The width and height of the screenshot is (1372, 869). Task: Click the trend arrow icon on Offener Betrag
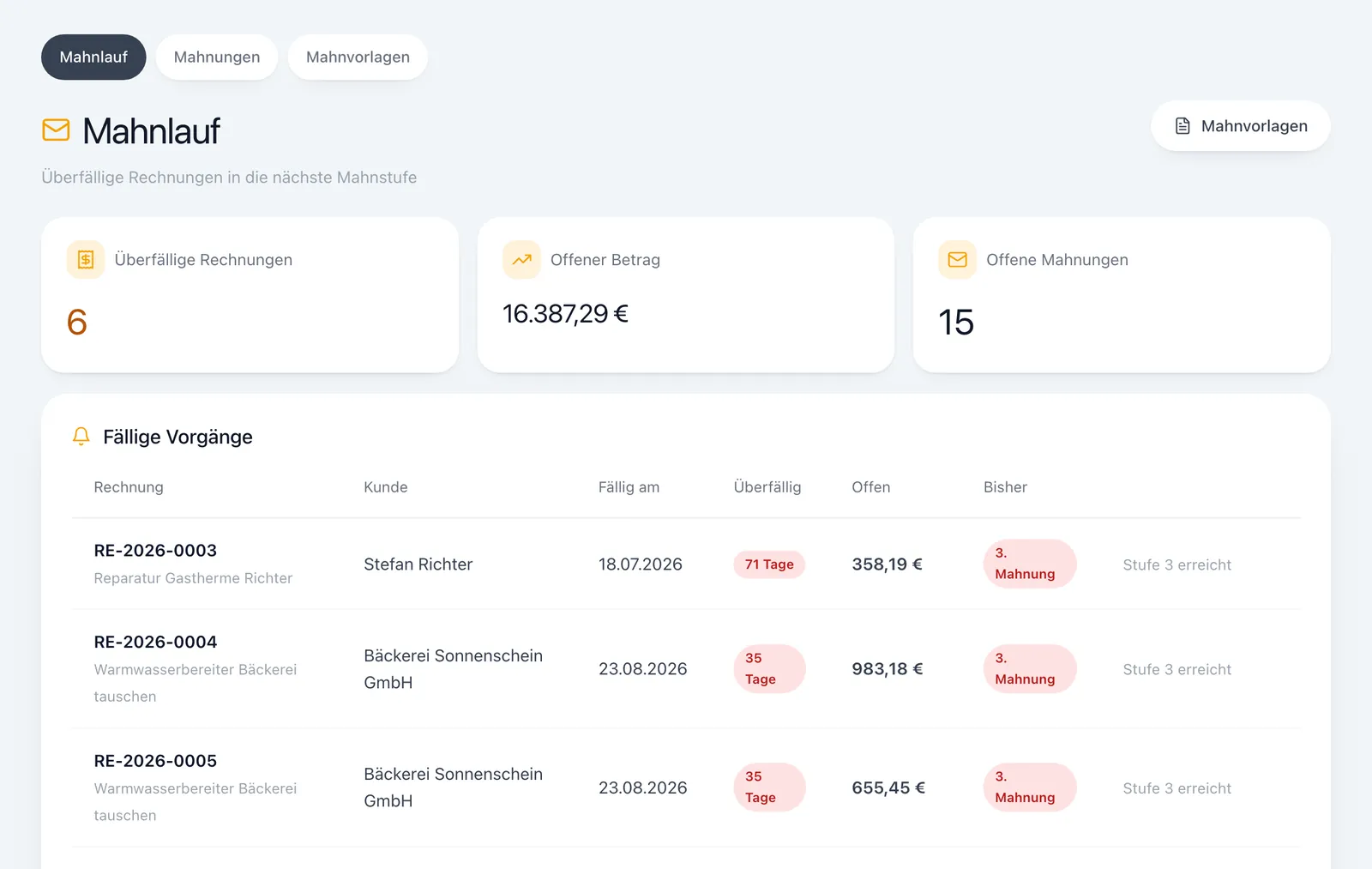tap(521, 259)
